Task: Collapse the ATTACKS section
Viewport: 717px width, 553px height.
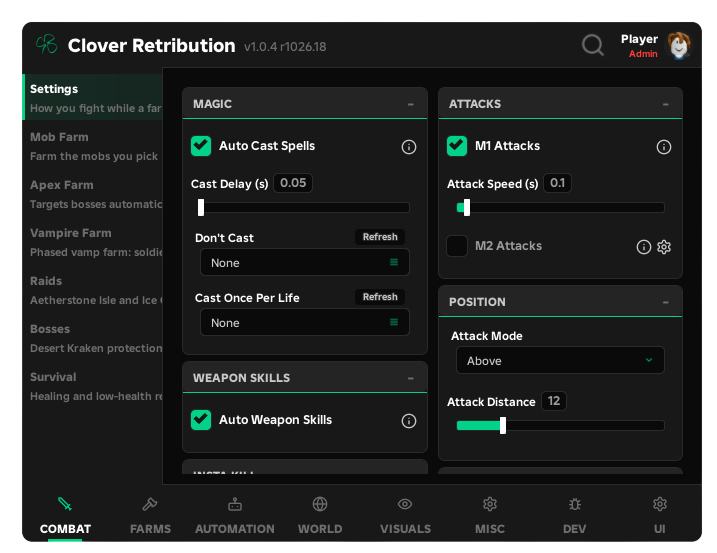Action: pyautogui.click(x=666, y=104)
